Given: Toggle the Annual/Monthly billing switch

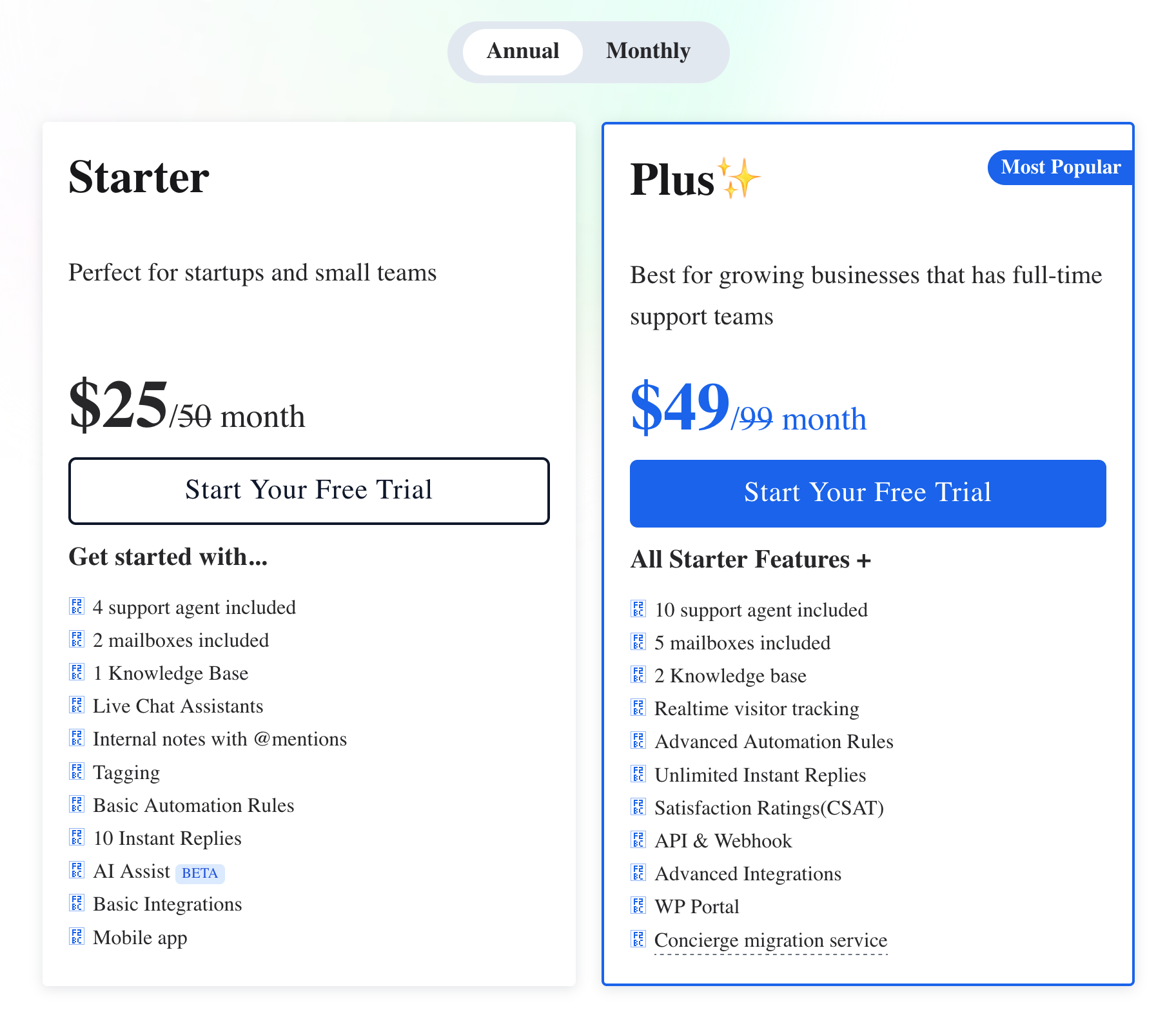Looking at the screenshot, I should pos(588,51).
